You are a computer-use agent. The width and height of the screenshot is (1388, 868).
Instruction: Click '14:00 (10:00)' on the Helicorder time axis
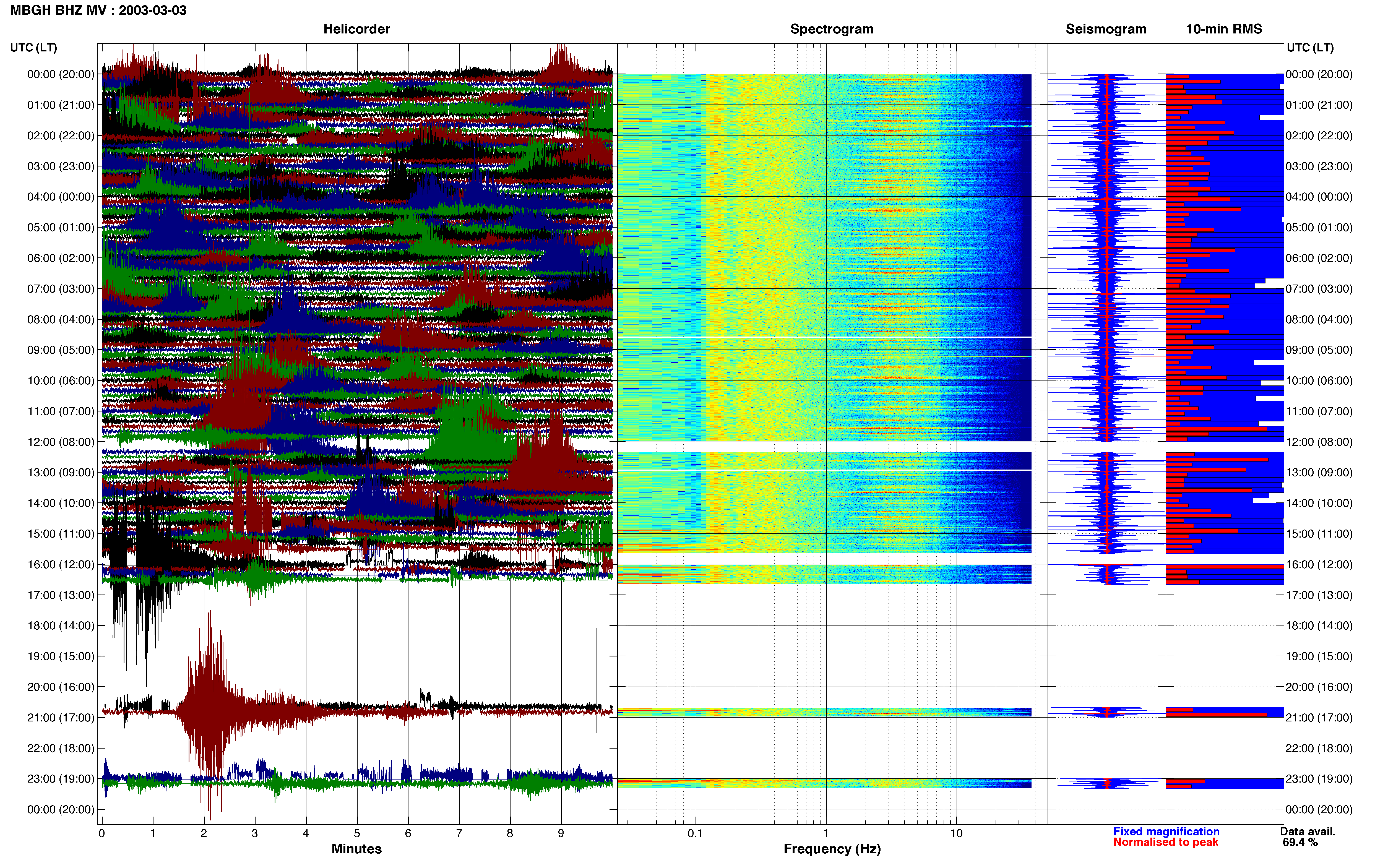tap(61, 503)
